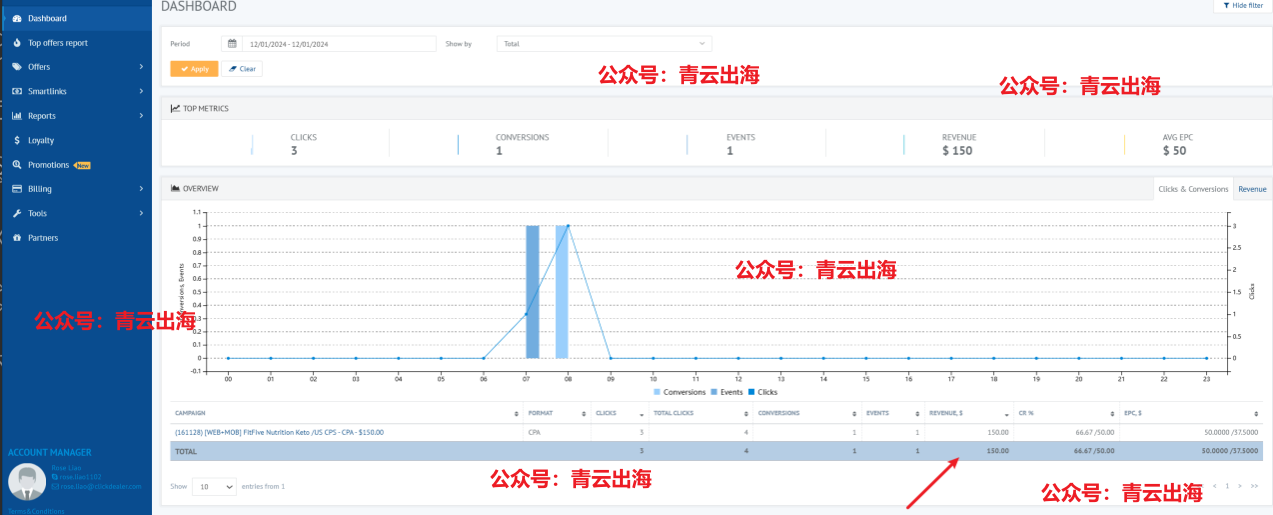Click the Promotions magnifier icon
The image size is (1273, 515).
click(17, 165)
